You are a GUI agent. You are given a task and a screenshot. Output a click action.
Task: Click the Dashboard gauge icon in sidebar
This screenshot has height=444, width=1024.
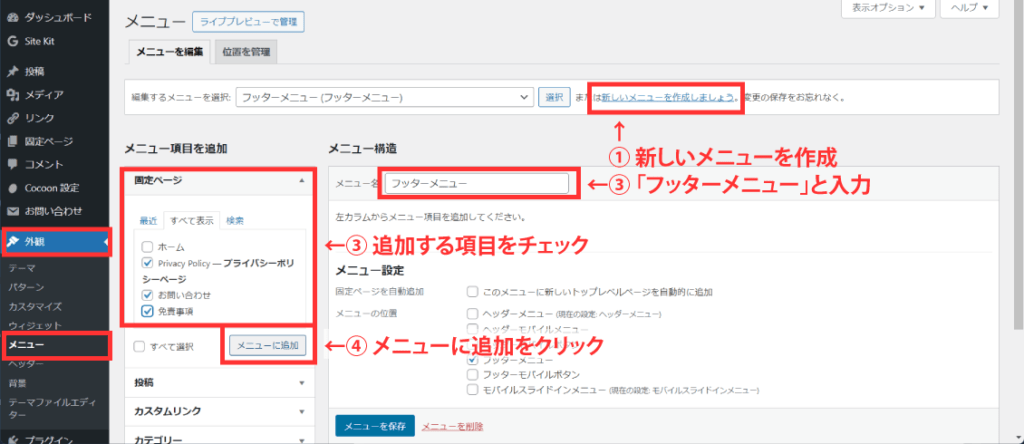click(x=12, y=18)
